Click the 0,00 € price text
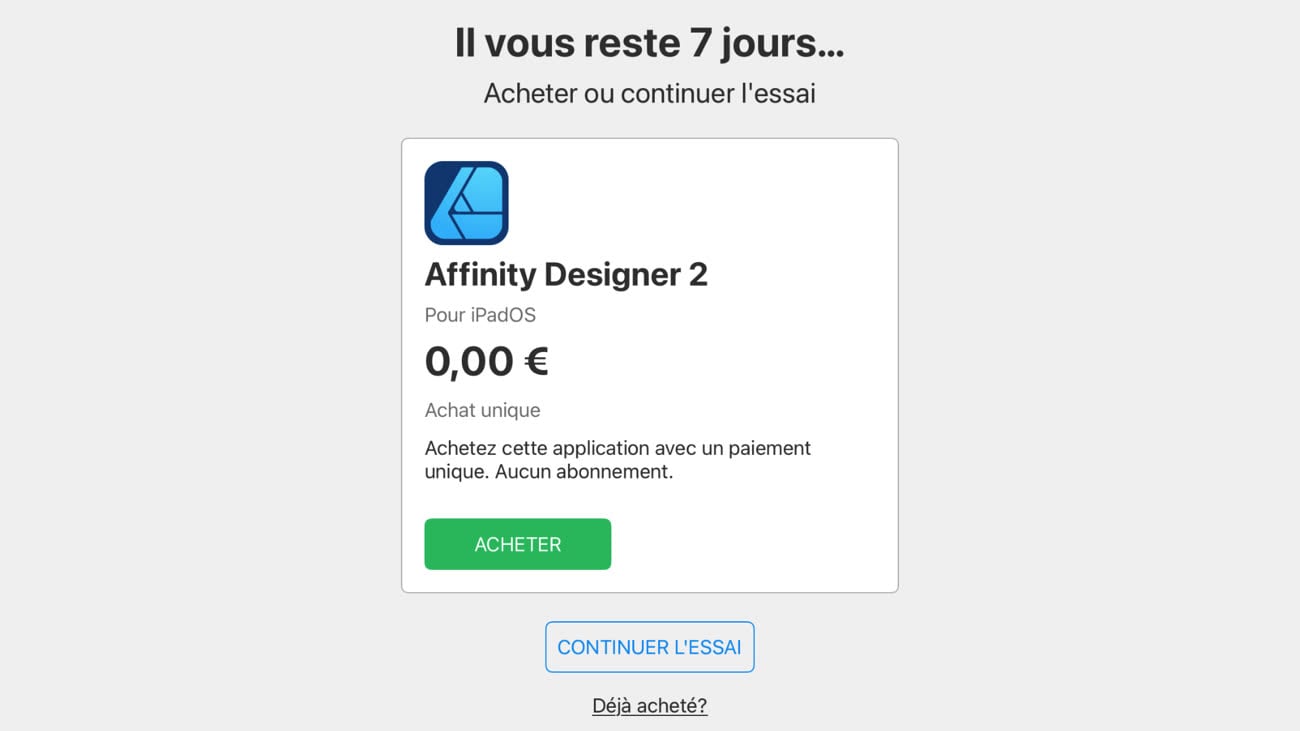 pyautogui.click(x=486, y=361)
